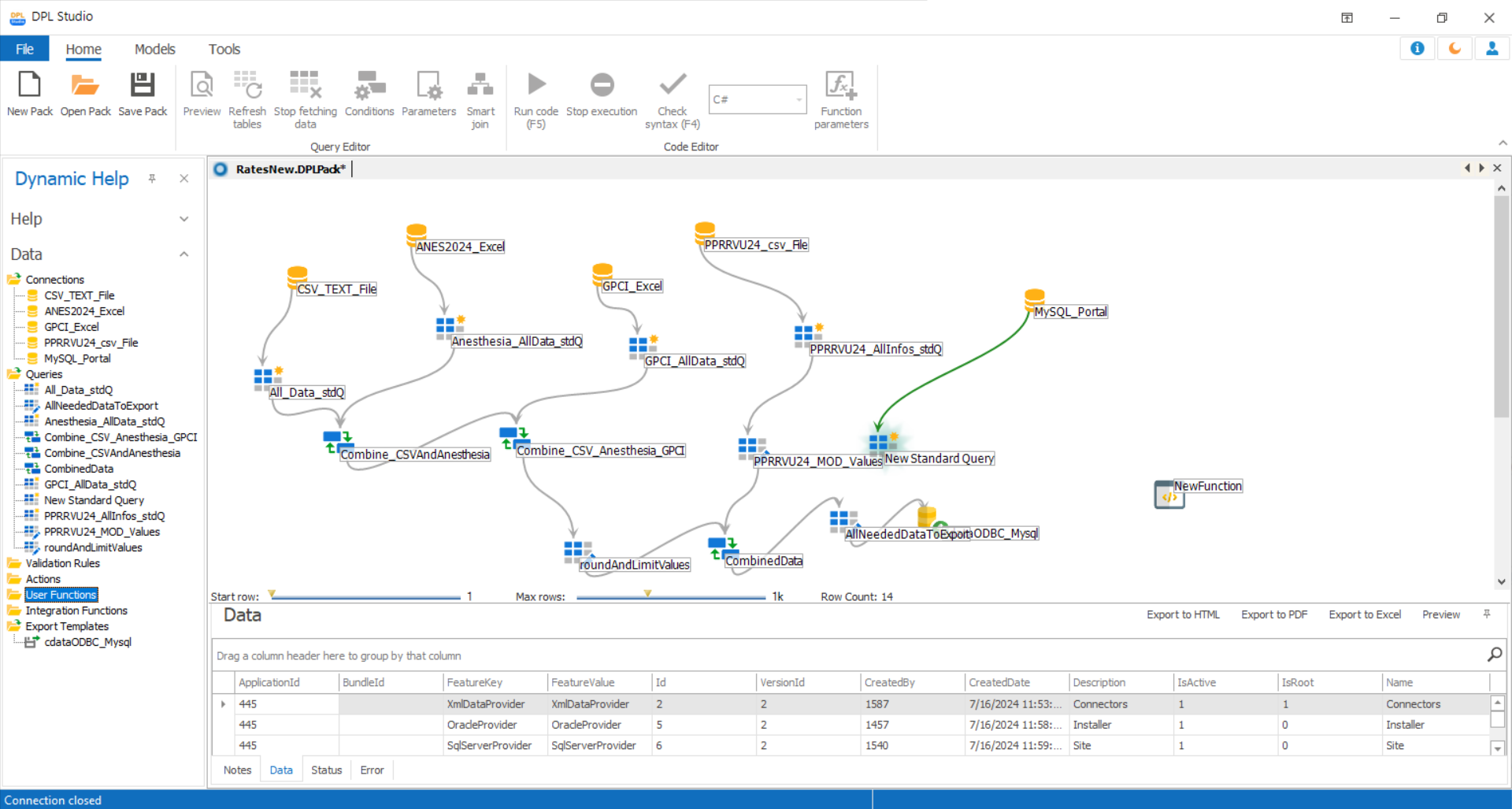The image size is (1512, 809).
Task: Run code with the play icon
Action: coord(536,85)
